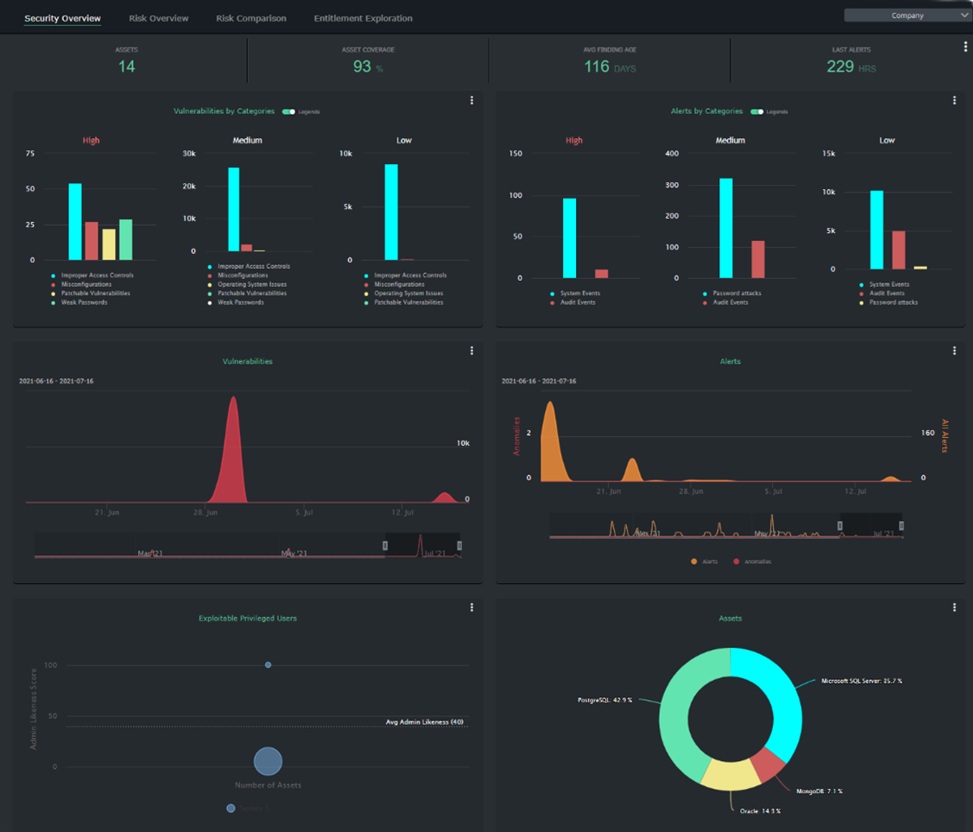Click the red Audit Events bar in Medium alerts
This screenshot has height=832, width=973.
click(x=758, y=259)
